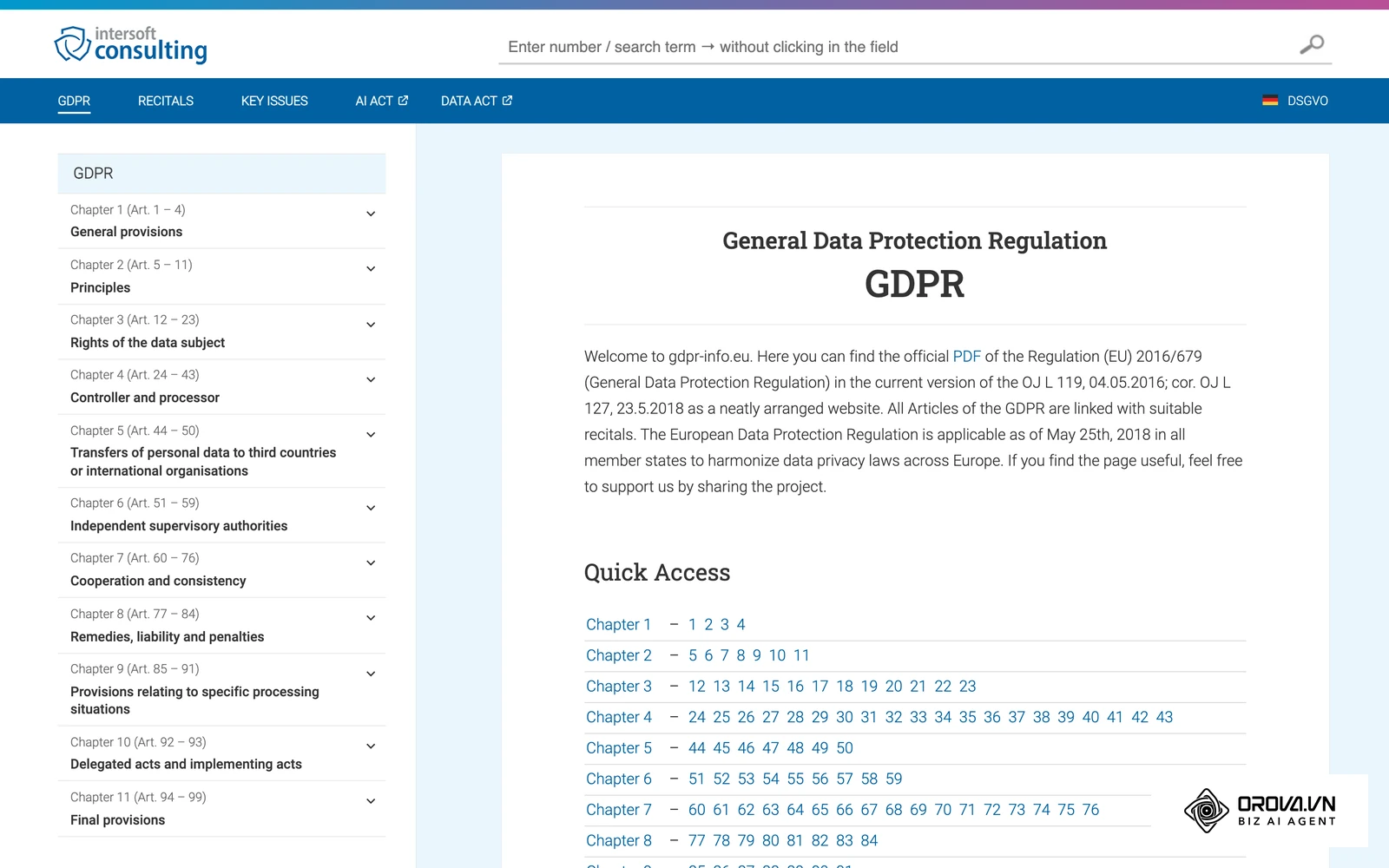Click Rights of the data subject title
The height and width of the screenshot is (868, 1389).
click(x=148, y=343)
